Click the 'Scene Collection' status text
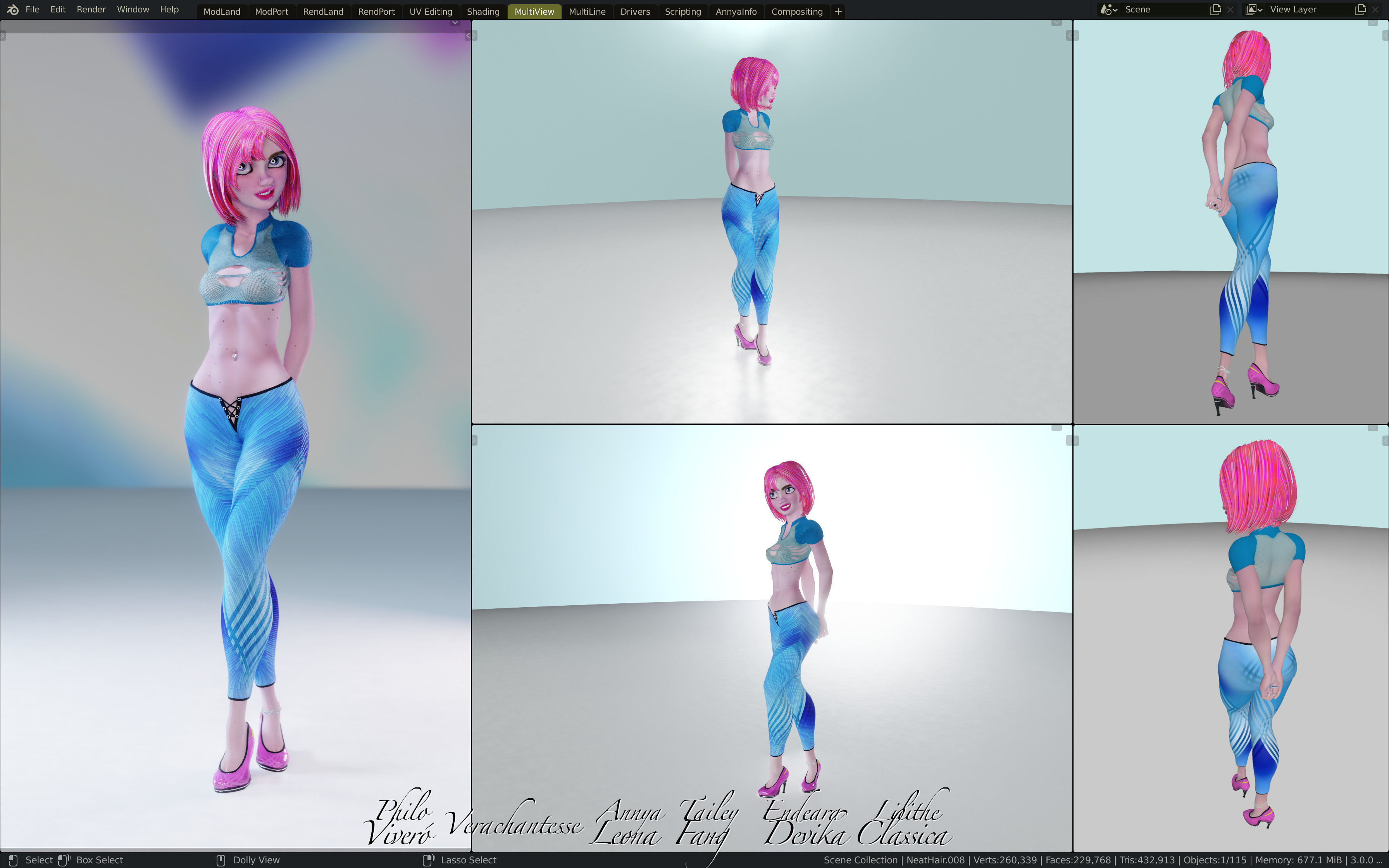This screenshot has height=868, width=1389. pos(860,860)
